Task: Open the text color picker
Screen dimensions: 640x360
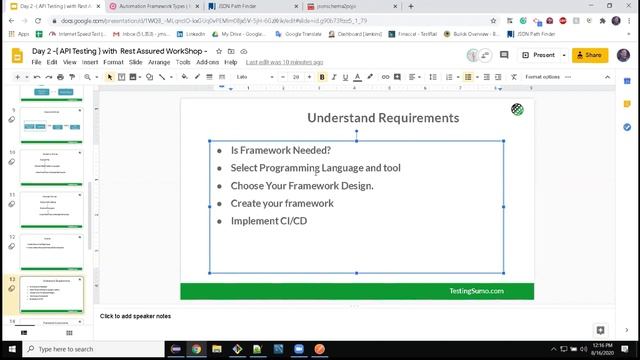Action: 358,77
